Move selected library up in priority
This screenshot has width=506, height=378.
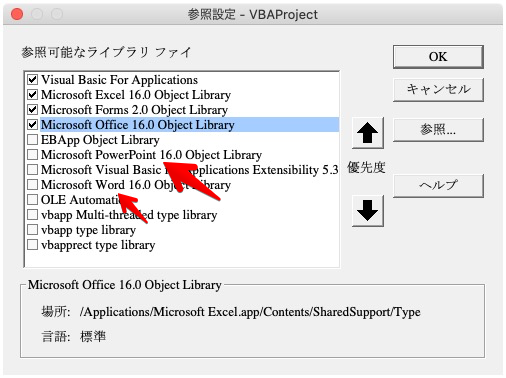(368, 133)
